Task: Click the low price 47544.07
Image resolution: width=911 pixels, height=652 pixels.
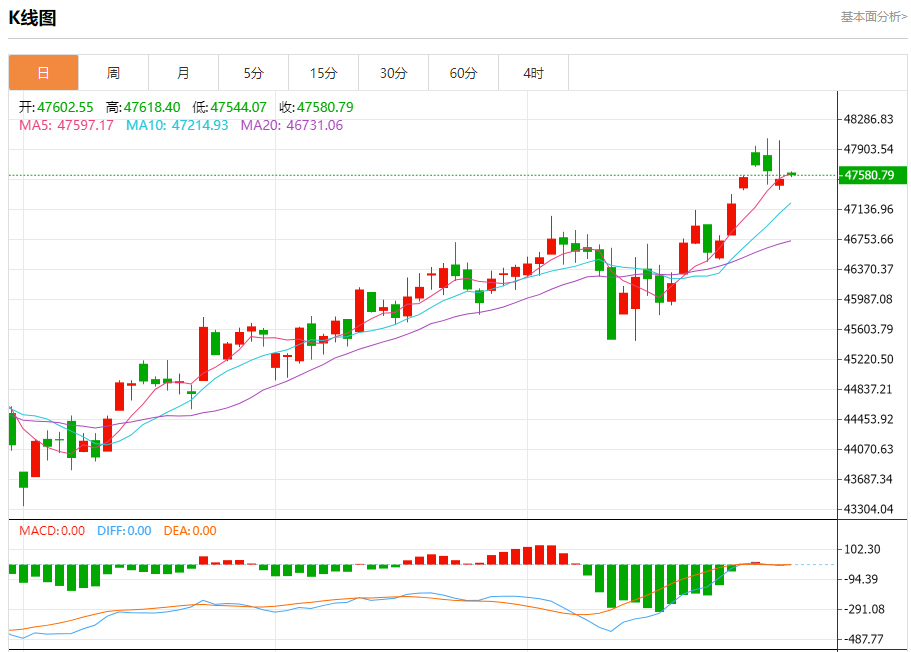Action: (238, 107)
